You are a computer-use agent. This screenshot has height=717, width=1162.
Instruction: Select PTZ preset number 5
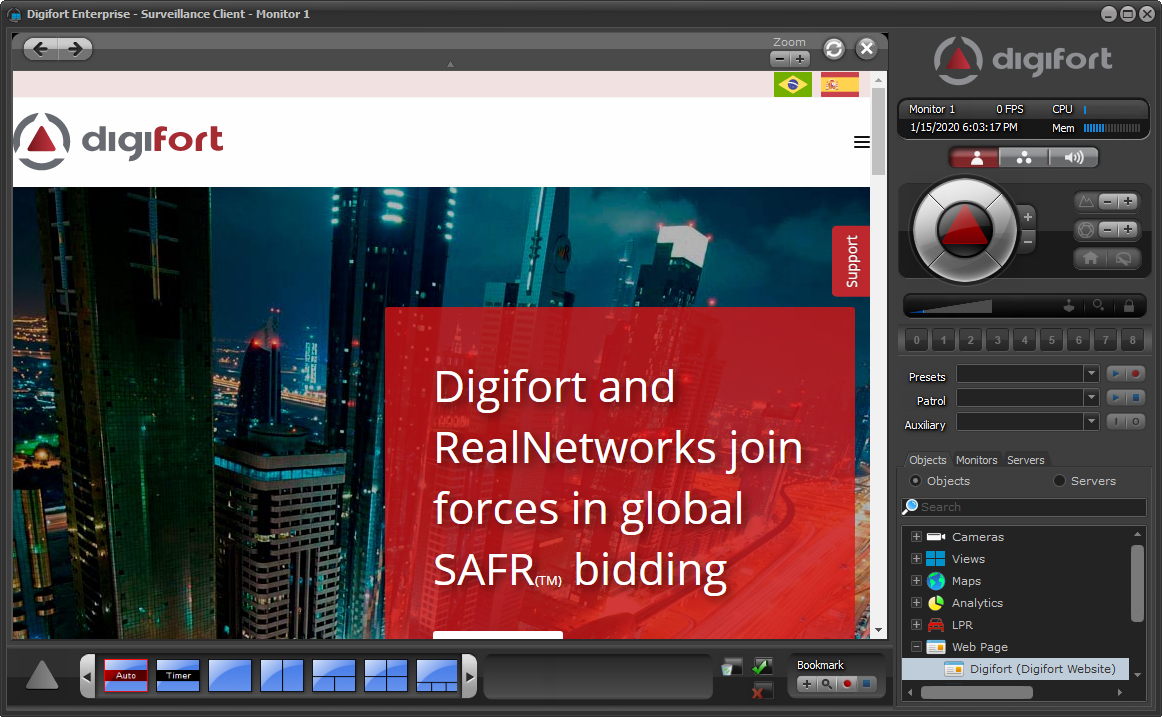click(1052, 340)
